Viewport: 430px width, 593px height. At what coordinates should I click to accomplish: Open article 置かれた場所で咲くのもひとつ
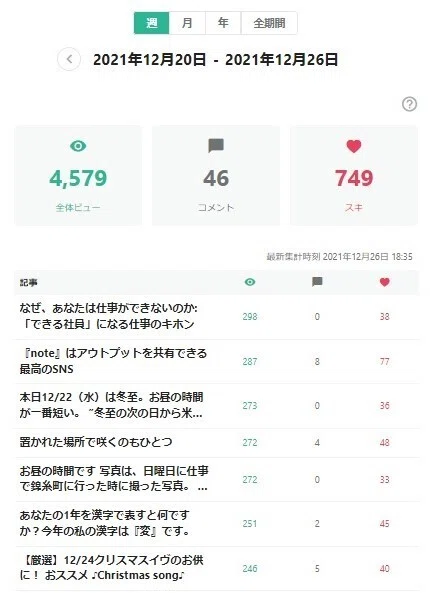(96, 442)
